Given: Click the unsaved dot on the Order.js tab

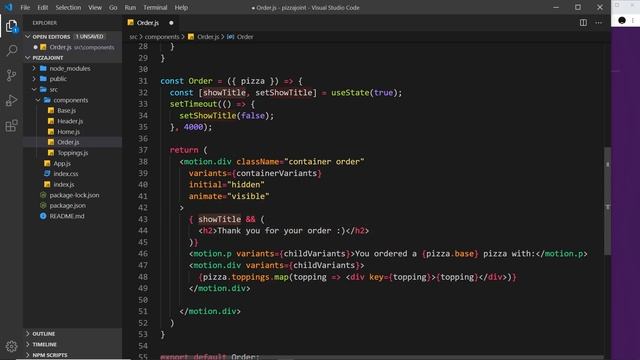Looking at the screenshot, I should (x=171, y=23).
